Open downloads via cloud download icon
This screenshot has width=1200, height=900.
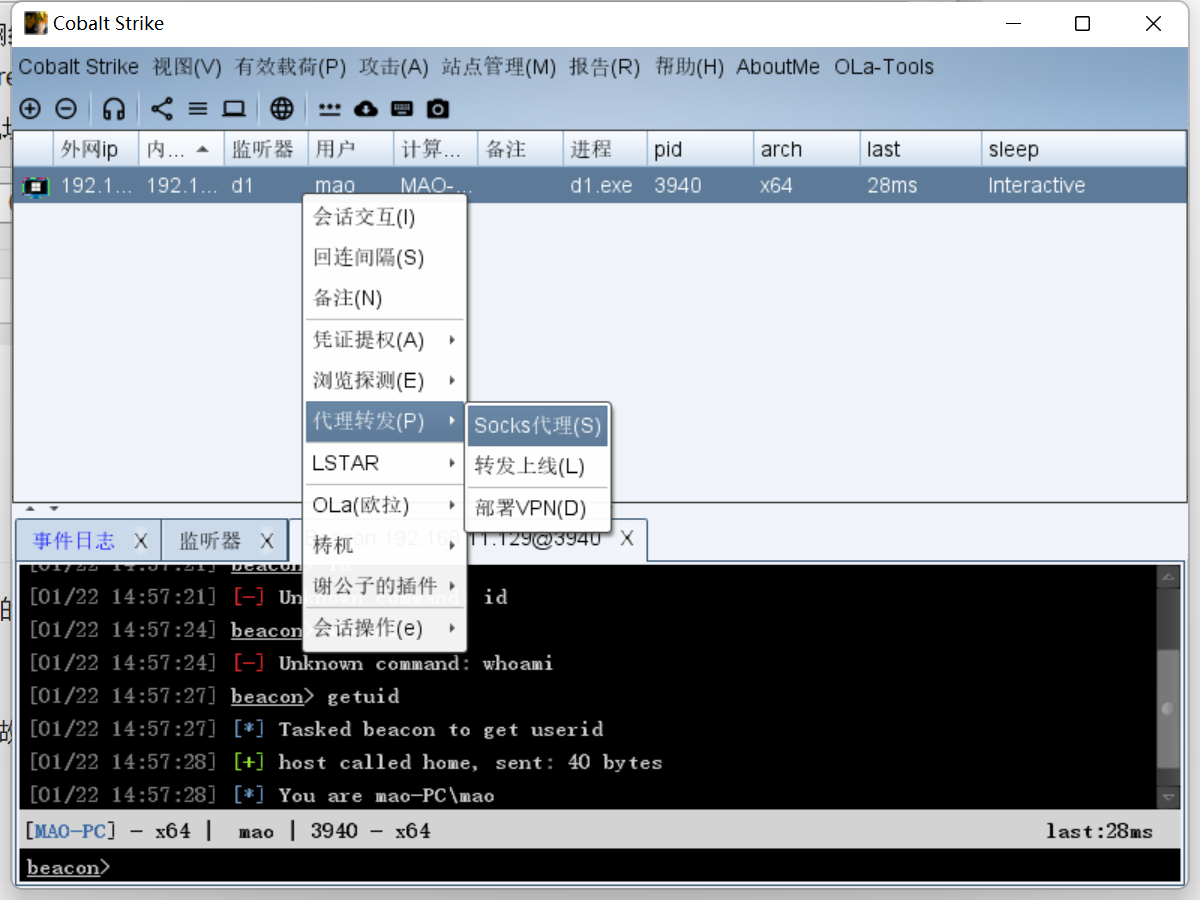(366, 108)
